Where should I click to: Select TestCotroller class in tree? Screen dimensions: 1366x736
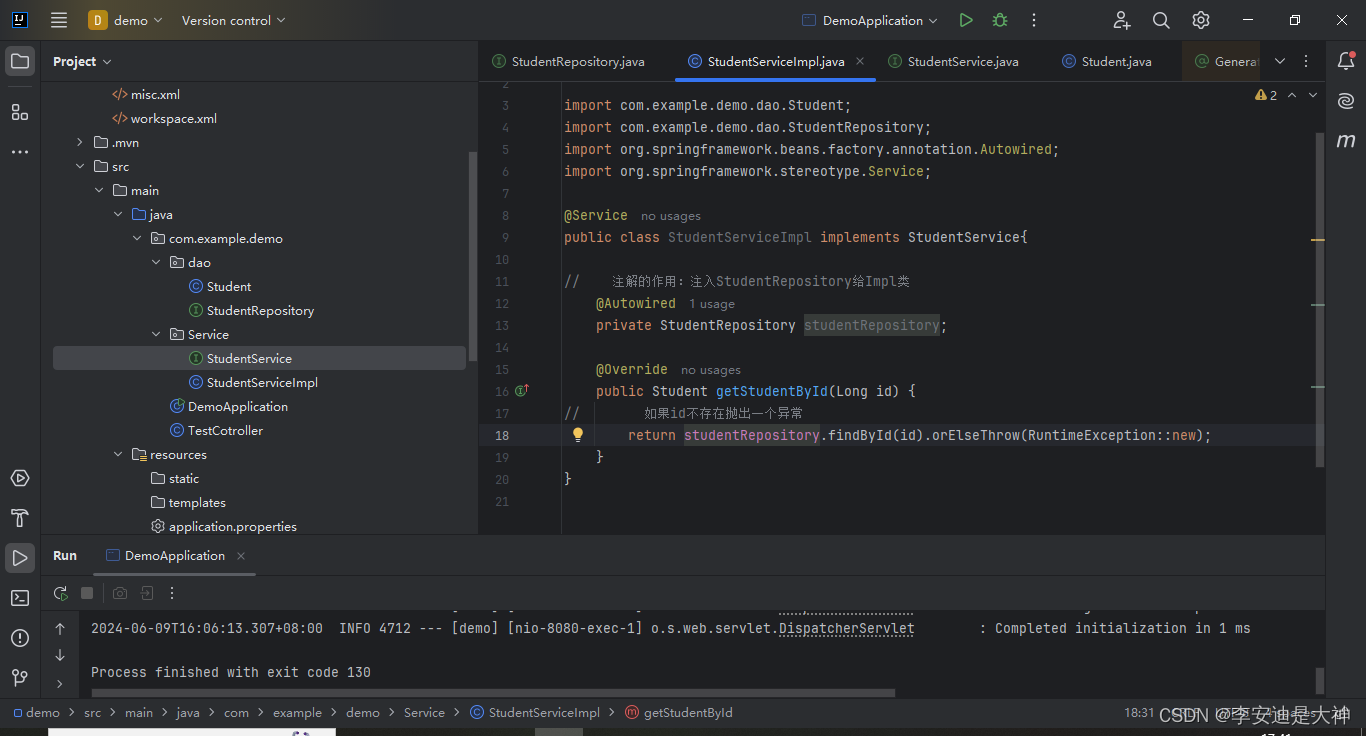(x=216, y=431)
